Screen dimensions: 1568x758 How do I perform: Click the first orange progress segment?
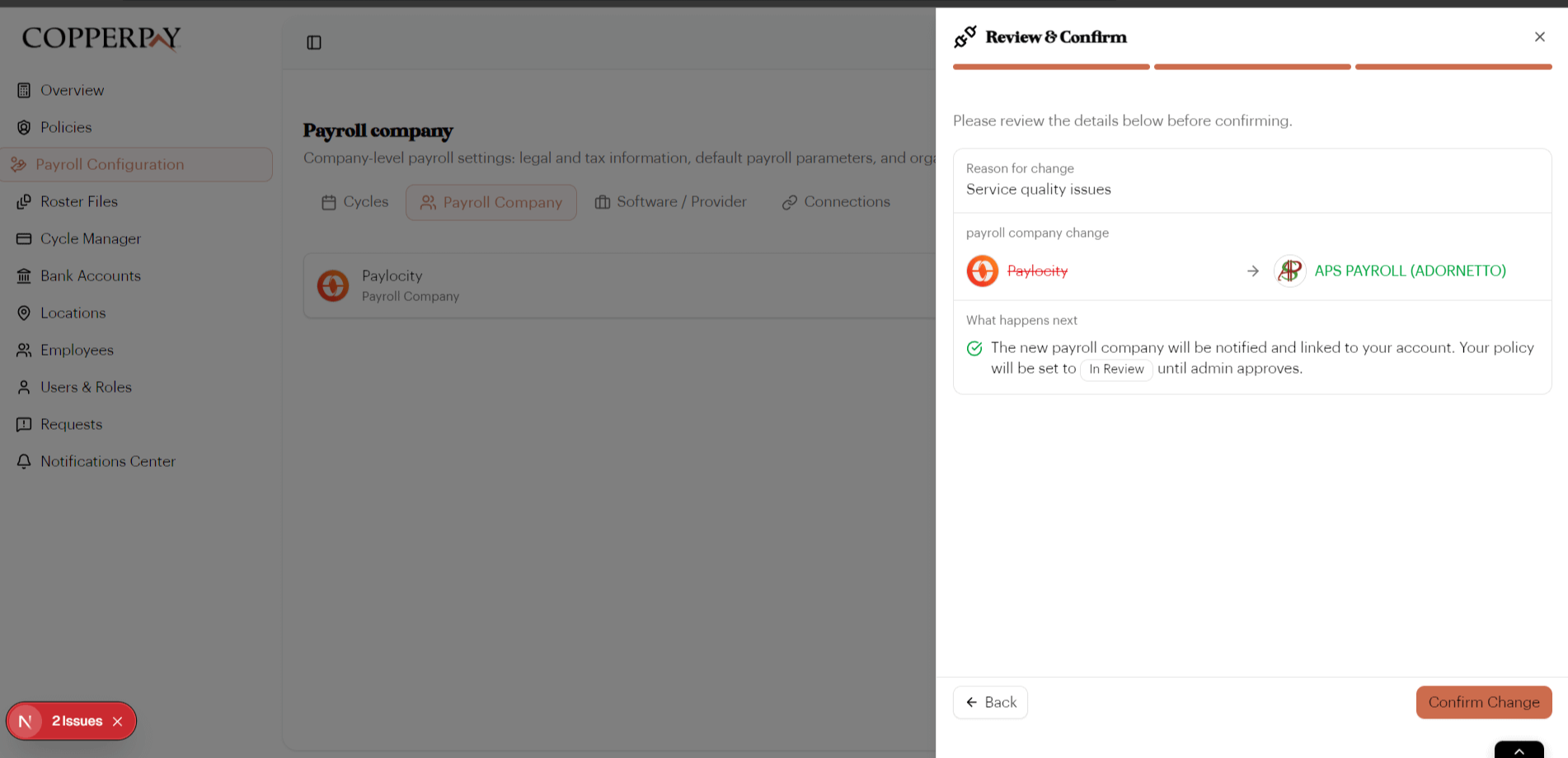[x=1051, y=67]
